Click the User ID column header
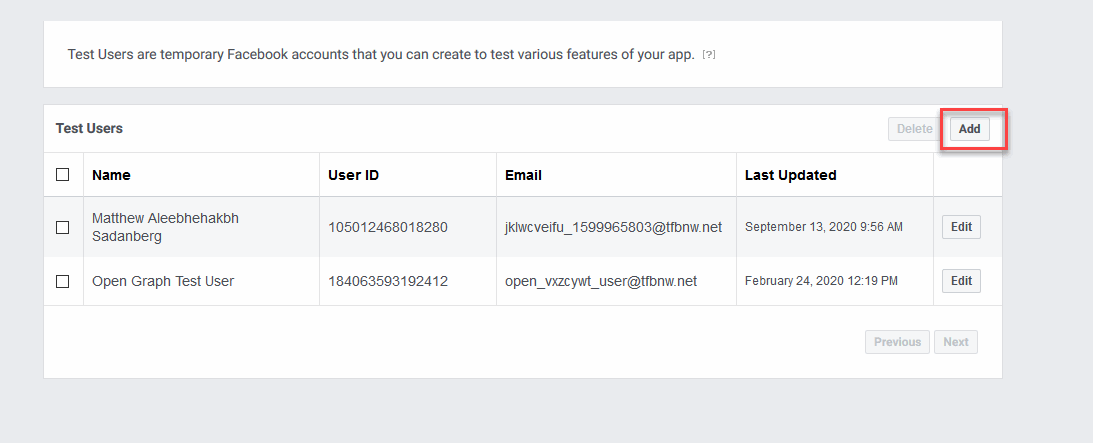This screenshot has width=1093, height=443. point(353,176)
